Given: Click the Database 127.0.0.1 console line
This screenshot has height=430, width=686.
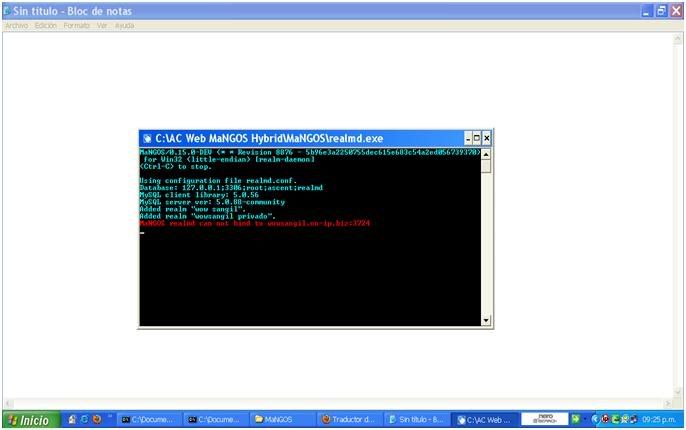Looking at the screenshot, I should click(x=231, y=188).
